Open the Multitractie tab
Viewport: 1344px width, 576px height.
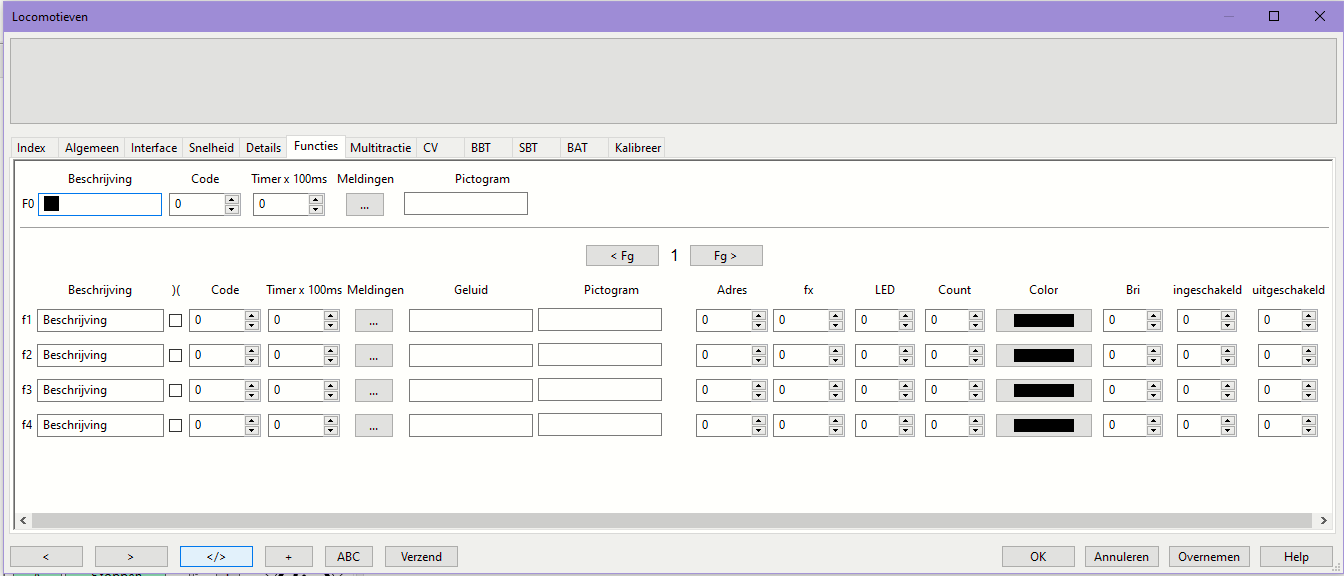[380, 148]
